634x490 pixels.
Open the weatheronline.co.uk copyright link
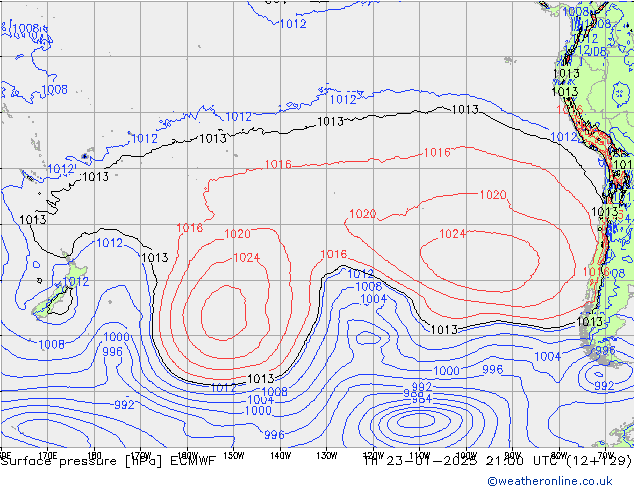550,481
